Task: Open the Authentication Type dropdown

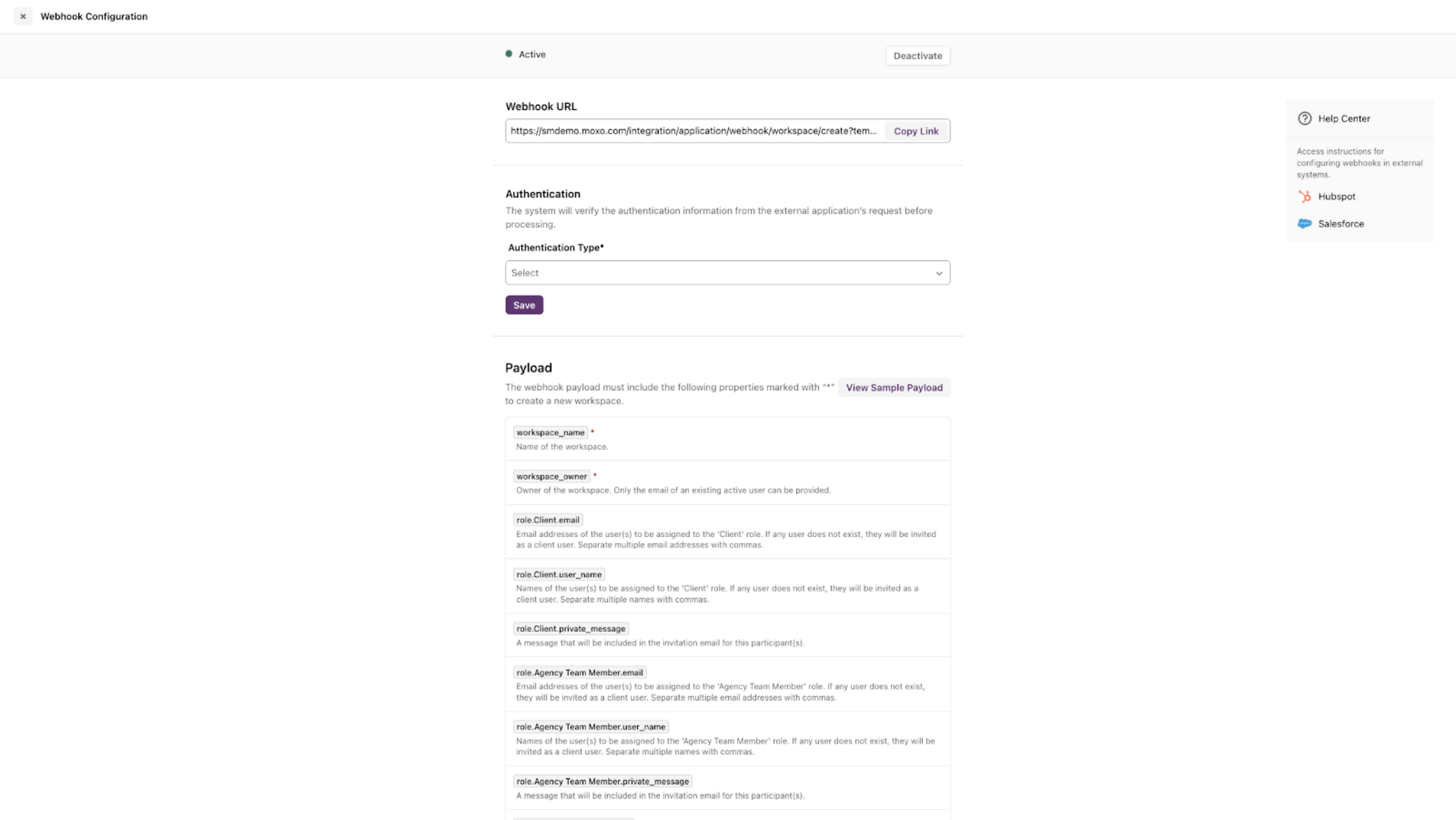Action: click(x=728, y=273)
